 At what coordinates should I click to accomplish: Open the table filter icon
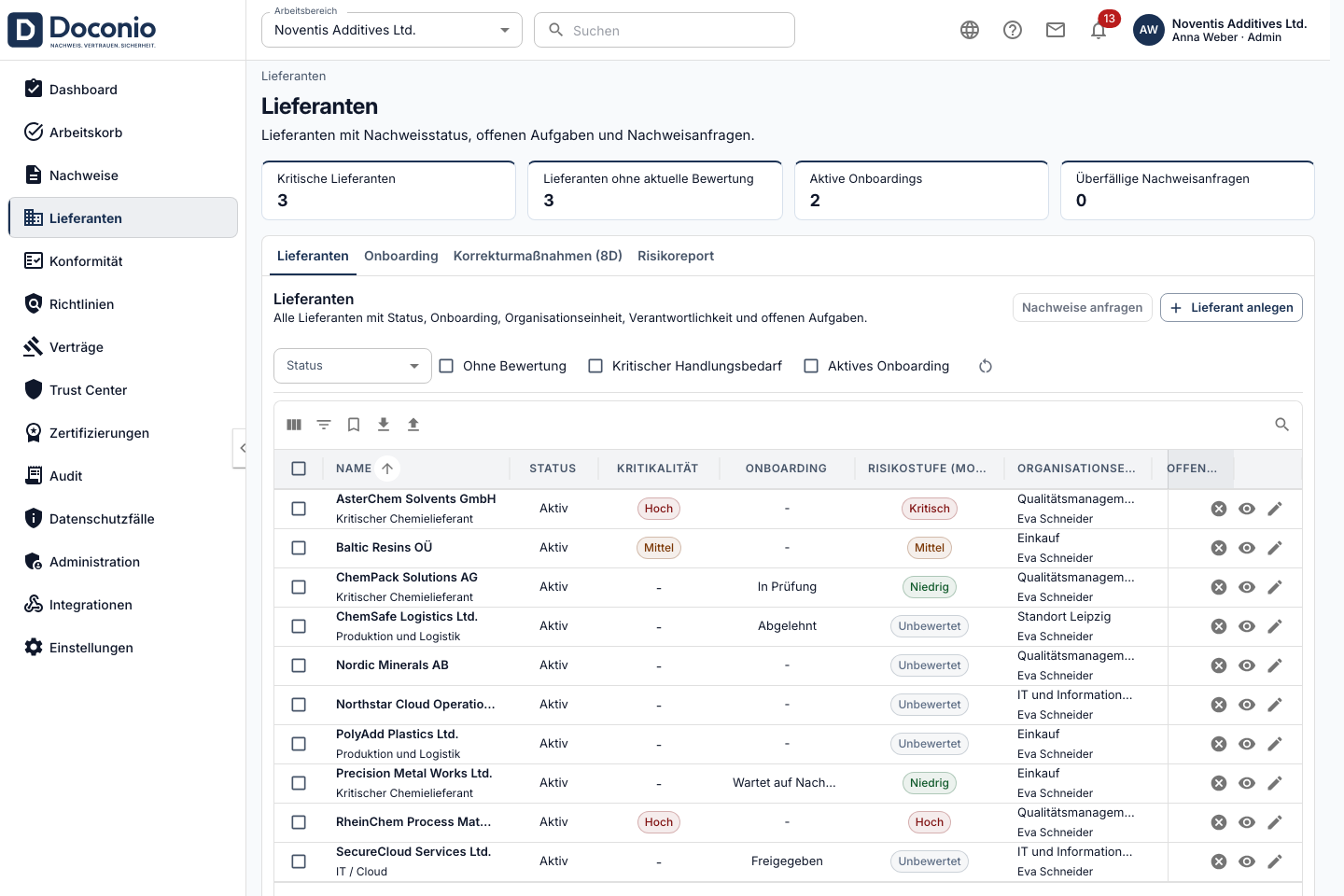coord(324,425)
